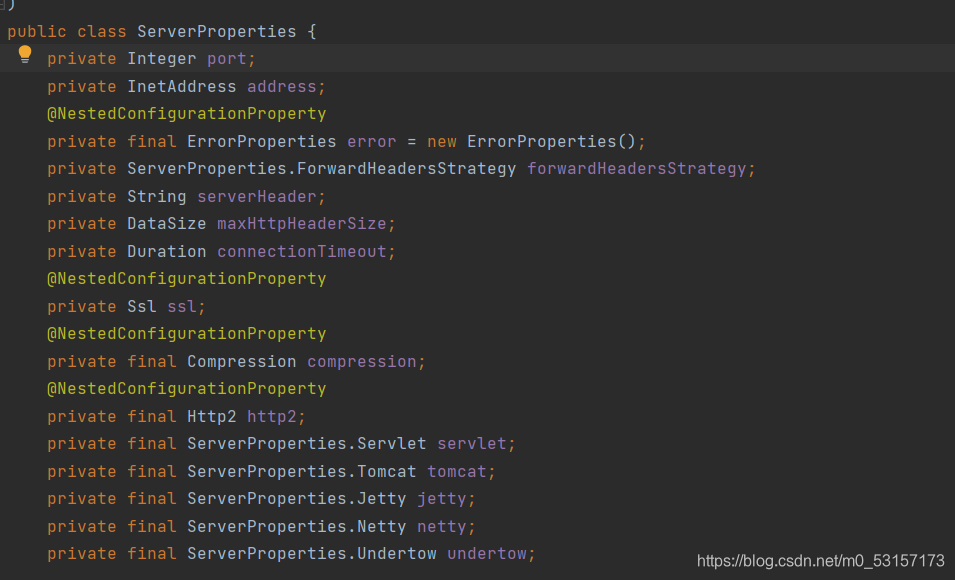Click the Compression type name
955x580 pixels.
241,361
